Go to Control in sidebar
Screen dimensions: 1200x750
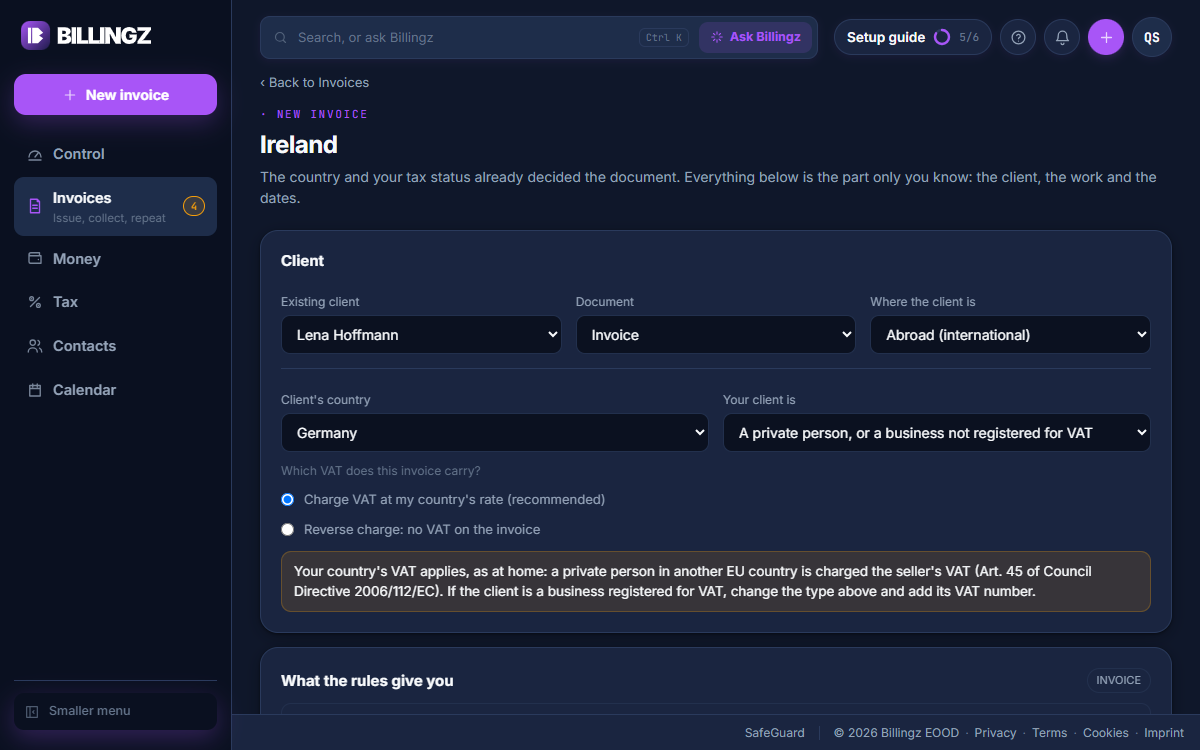[x=115, y=154]
